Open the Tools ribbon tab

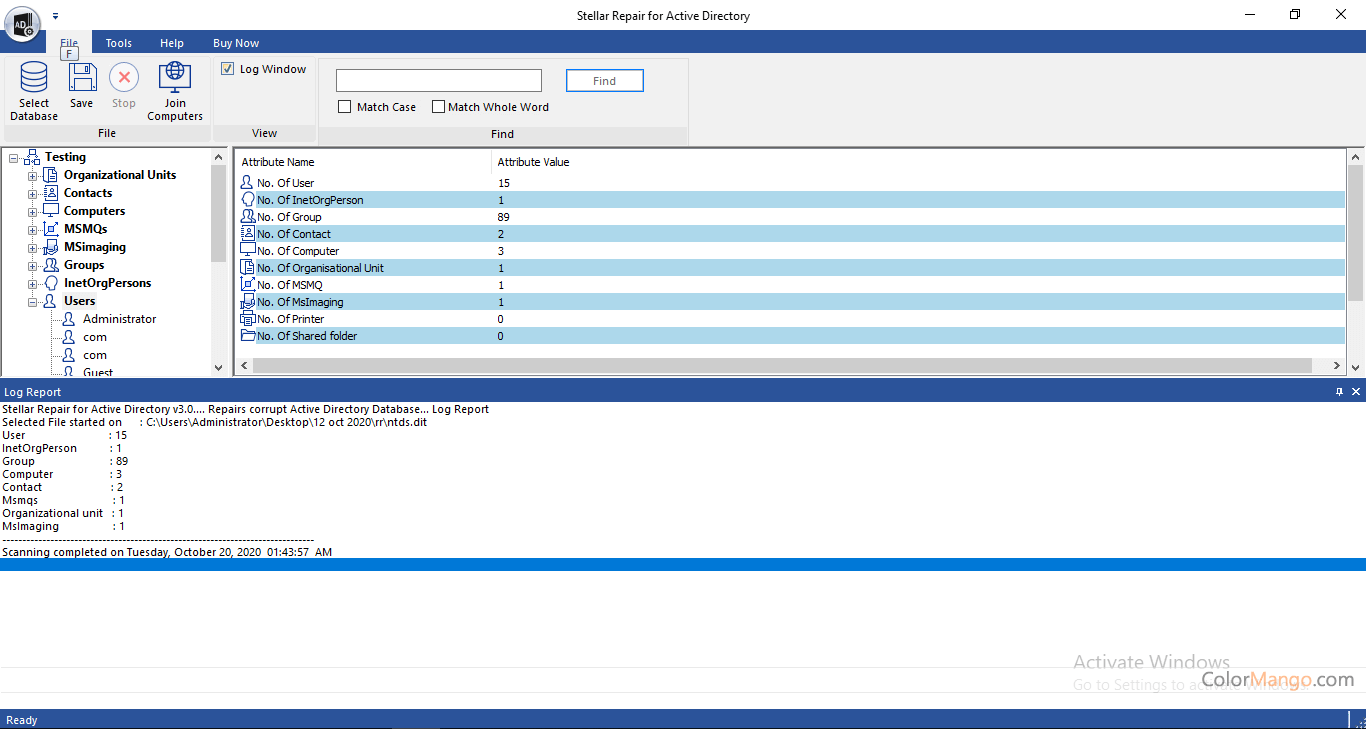(119, 43)
